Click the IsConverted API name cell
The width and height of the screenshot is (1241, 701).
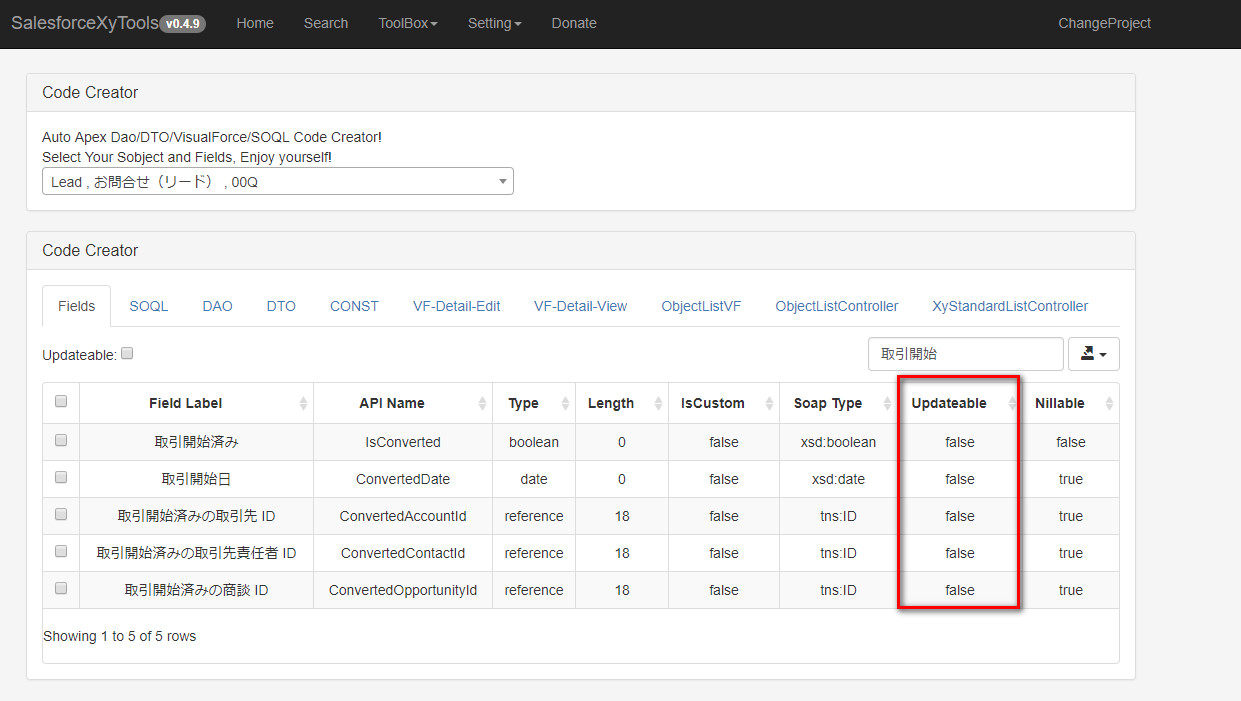403,442
